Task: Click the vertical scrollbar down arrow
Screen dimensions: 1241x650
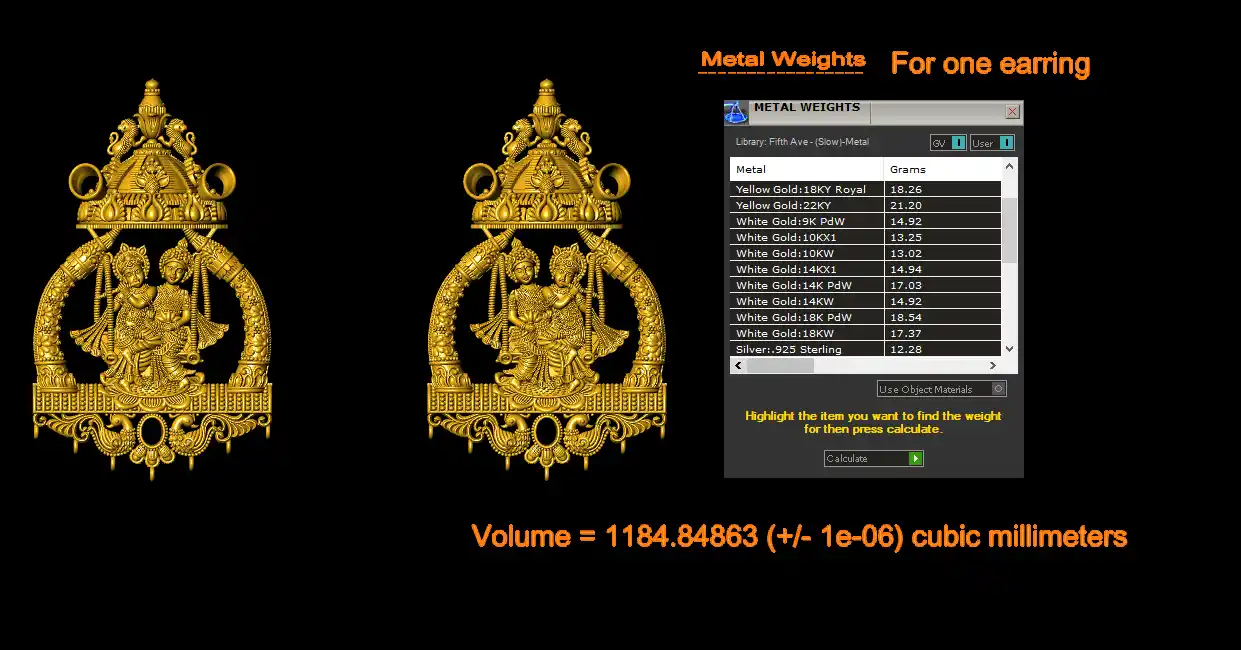Action: (1009, 348)
